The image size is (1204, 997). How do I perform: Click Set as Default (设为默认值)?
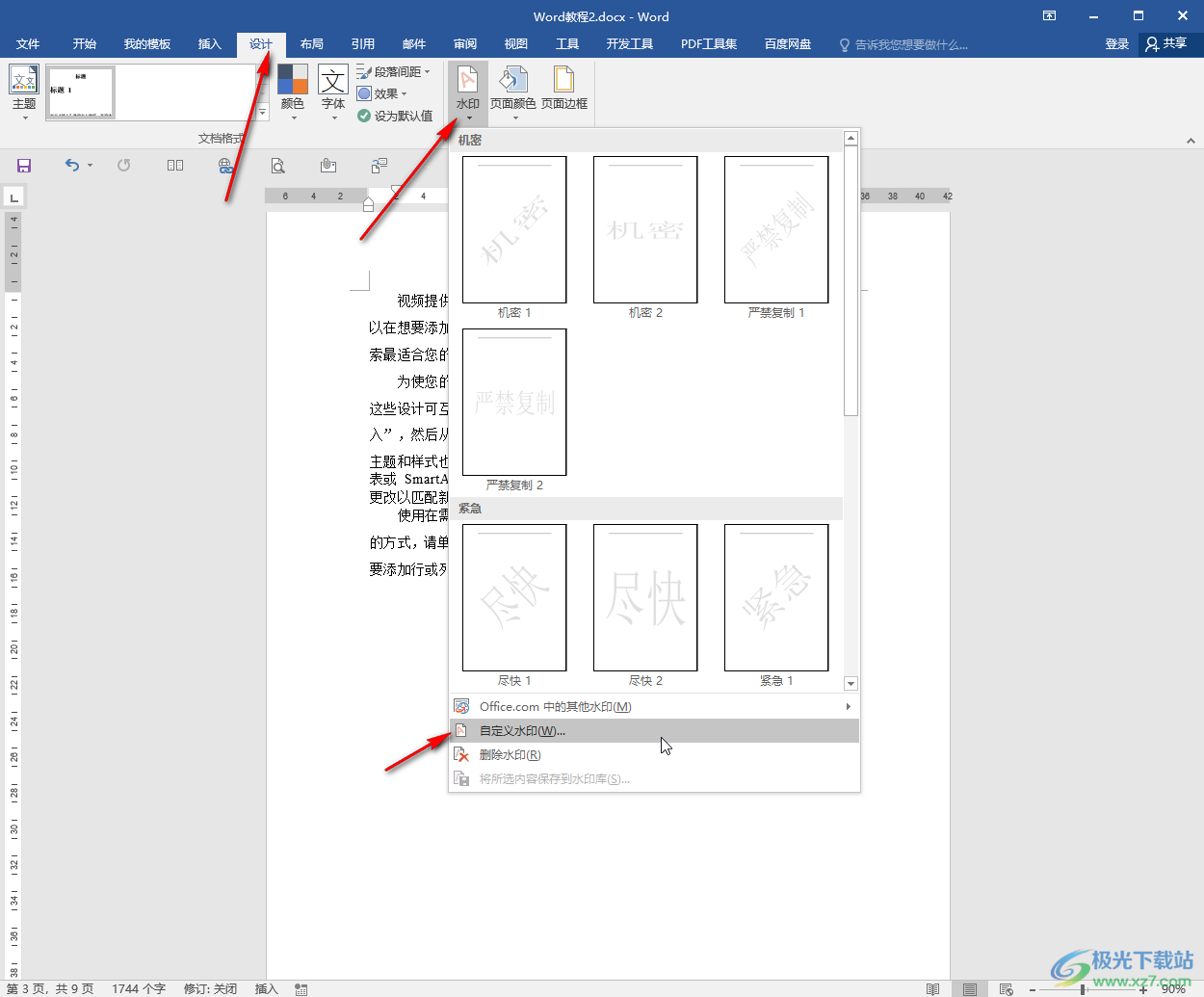tap(395, 116)
